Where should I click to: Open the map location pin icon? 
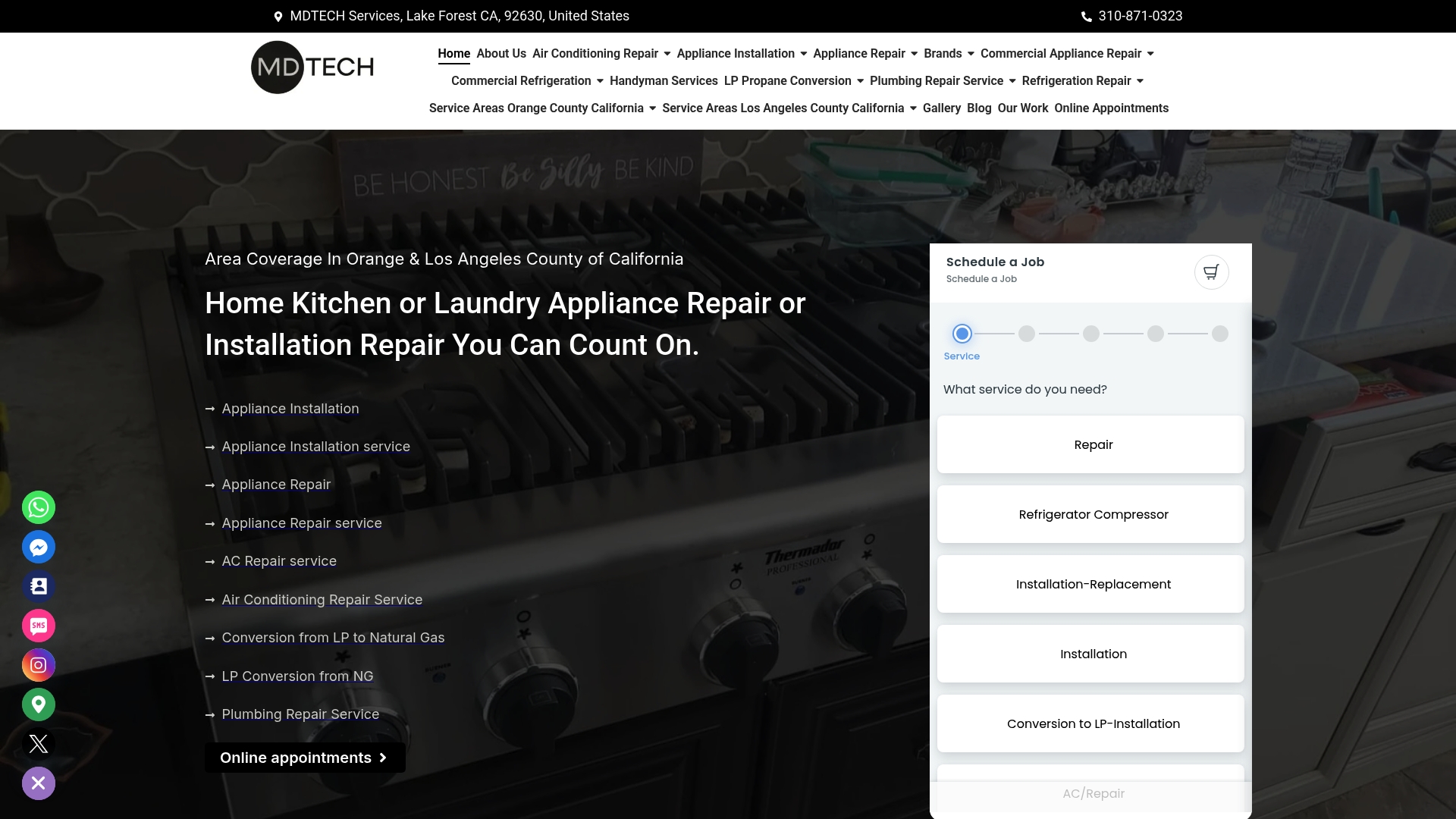38,704
